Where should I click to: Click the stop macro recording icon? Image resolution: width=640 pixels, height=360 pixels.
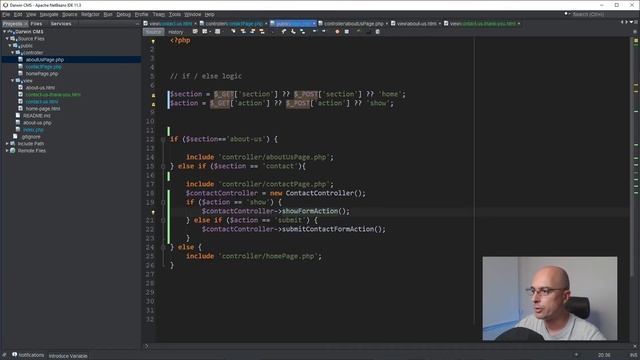(x=347, y=32)
